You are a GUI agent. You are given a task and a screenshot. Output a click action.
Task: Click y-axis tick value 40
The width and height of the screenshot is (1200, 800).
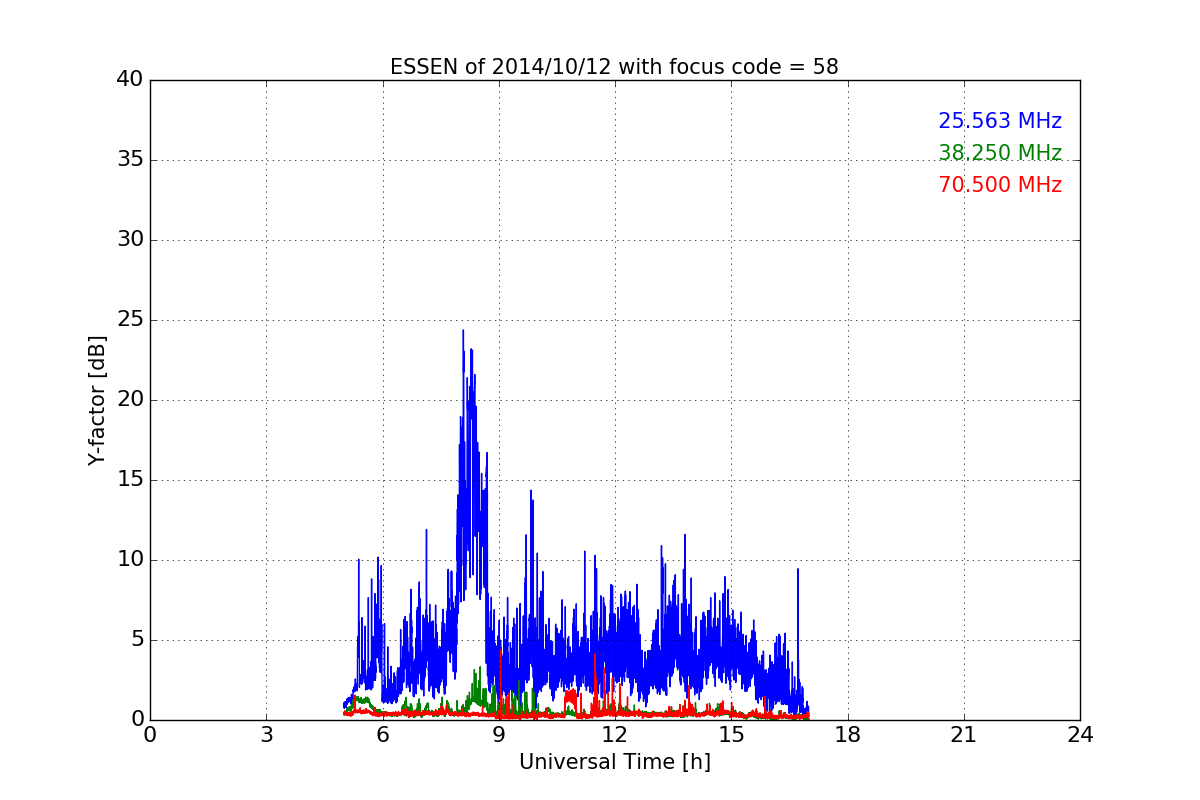130,80
